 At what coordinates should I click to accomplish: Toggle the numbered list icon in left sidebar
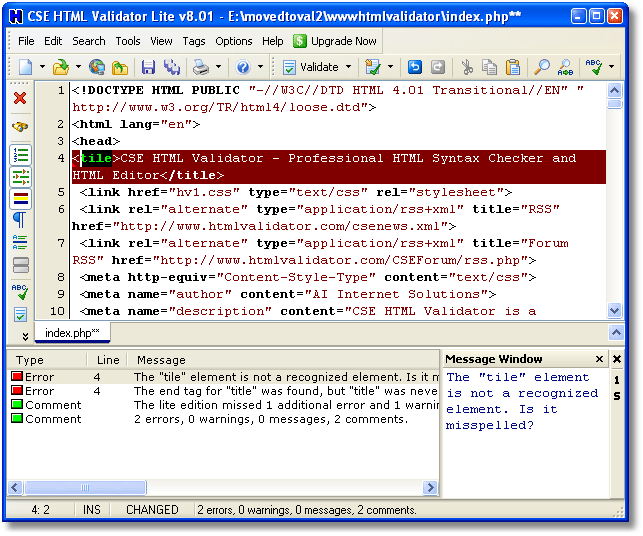21,155
